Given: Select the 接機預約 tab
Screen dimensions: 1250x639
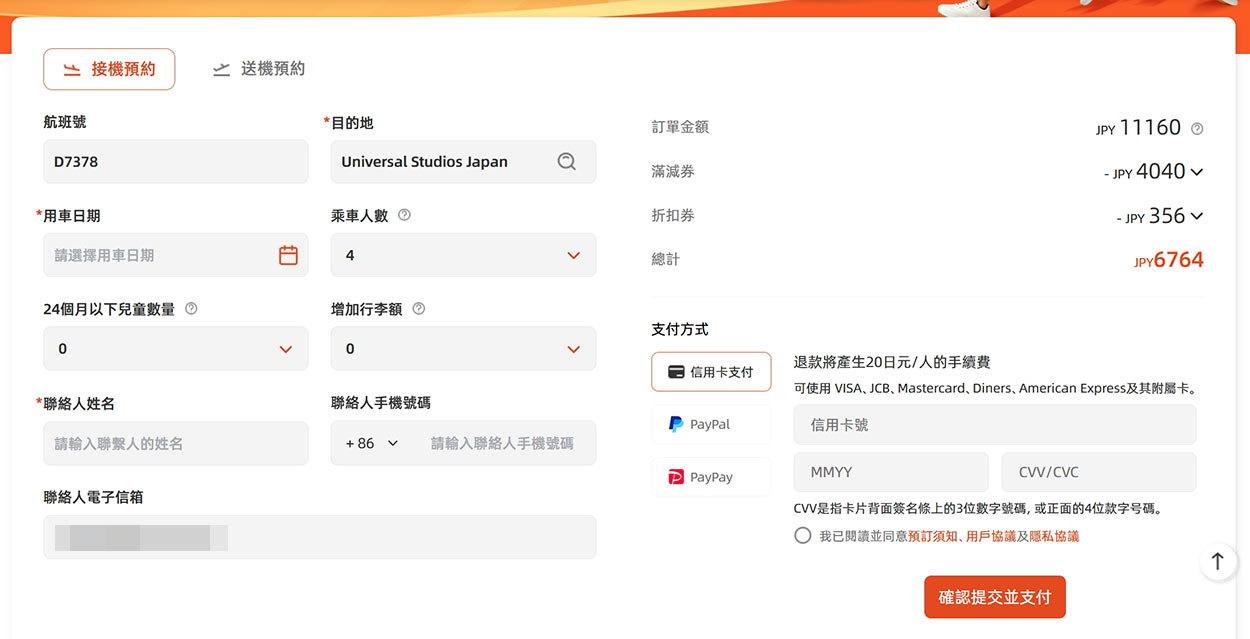Looking at the screenshot, I should (109, 69).
